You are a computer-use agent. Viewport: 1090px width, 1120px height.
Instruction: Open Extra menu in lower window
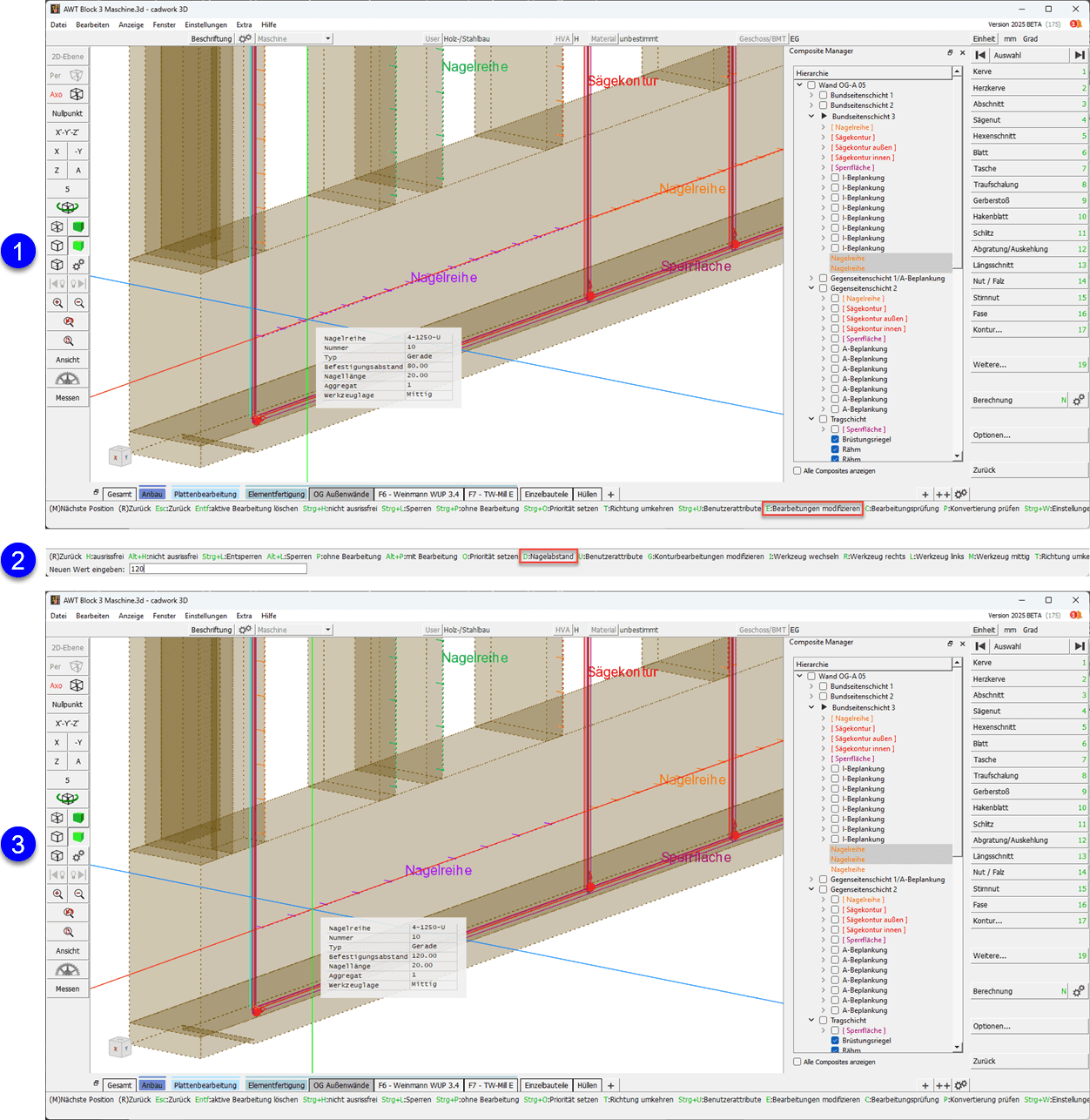(244, 616)
